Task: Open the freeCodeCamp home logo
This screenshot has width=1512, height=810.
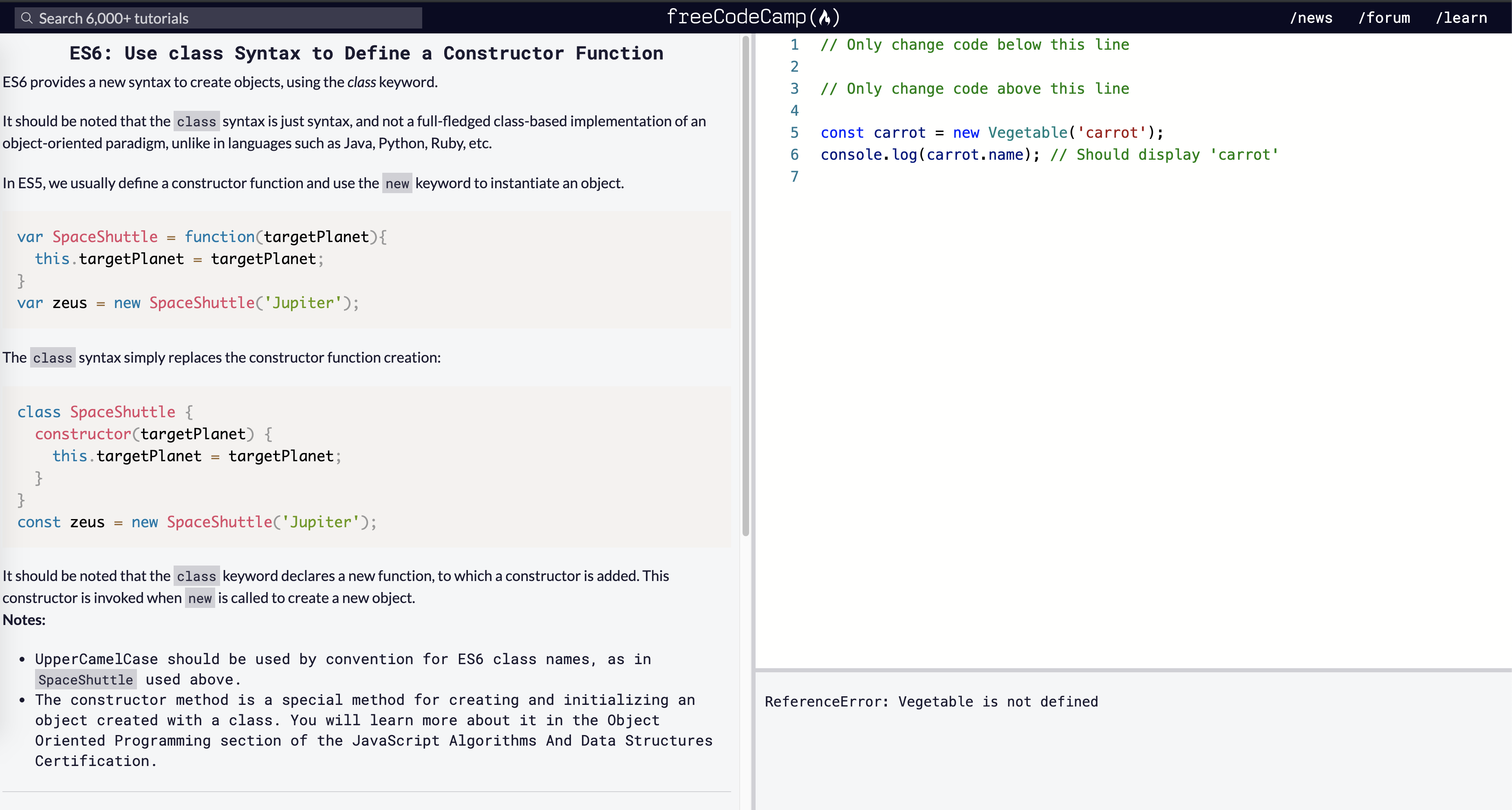Action: [x=753, y=17]
